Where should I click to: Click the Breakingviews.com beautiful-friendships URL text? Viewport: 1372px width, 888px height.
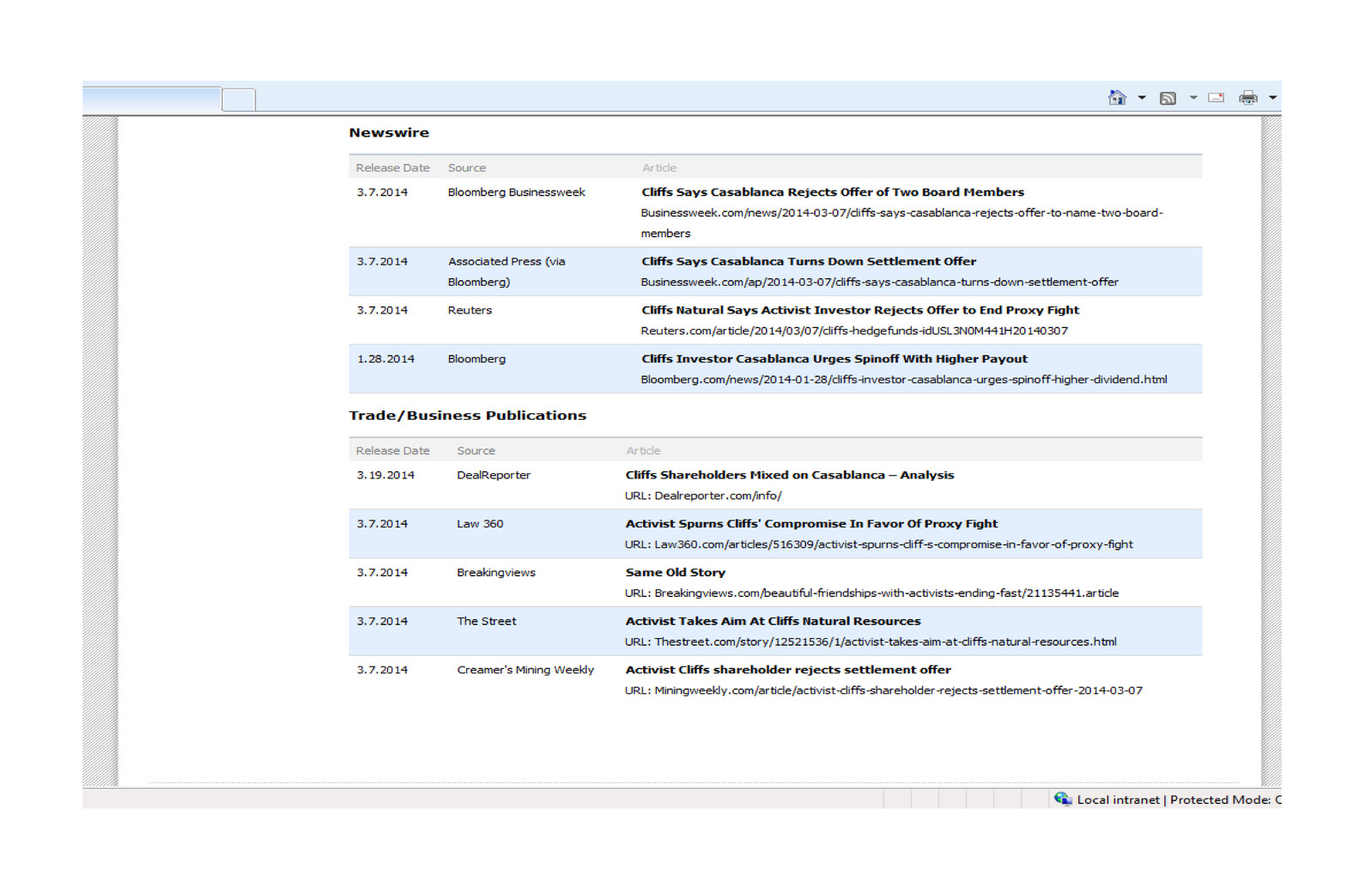click(886, 593)
